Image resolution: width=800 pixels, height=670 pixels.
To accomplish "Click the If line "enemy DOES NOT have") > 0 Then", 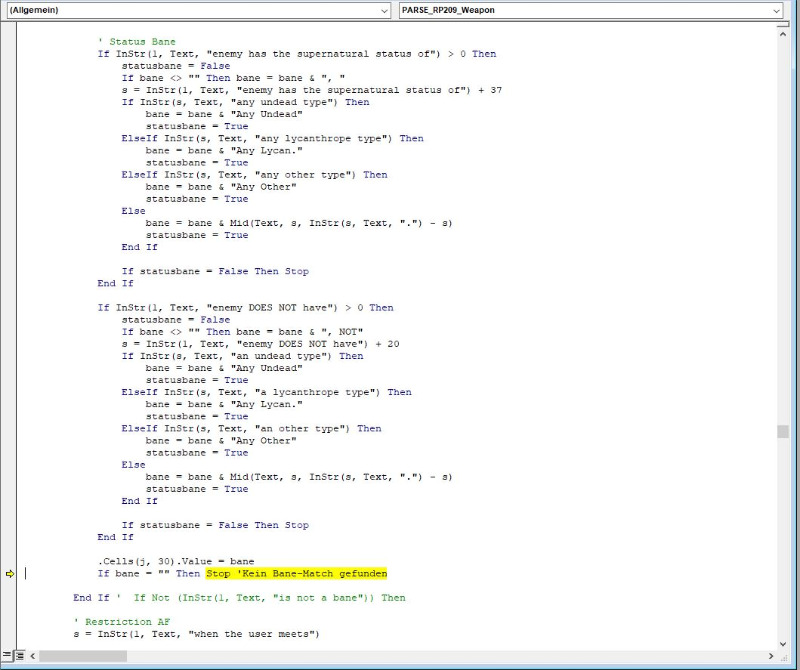I will tap(245, 308).
